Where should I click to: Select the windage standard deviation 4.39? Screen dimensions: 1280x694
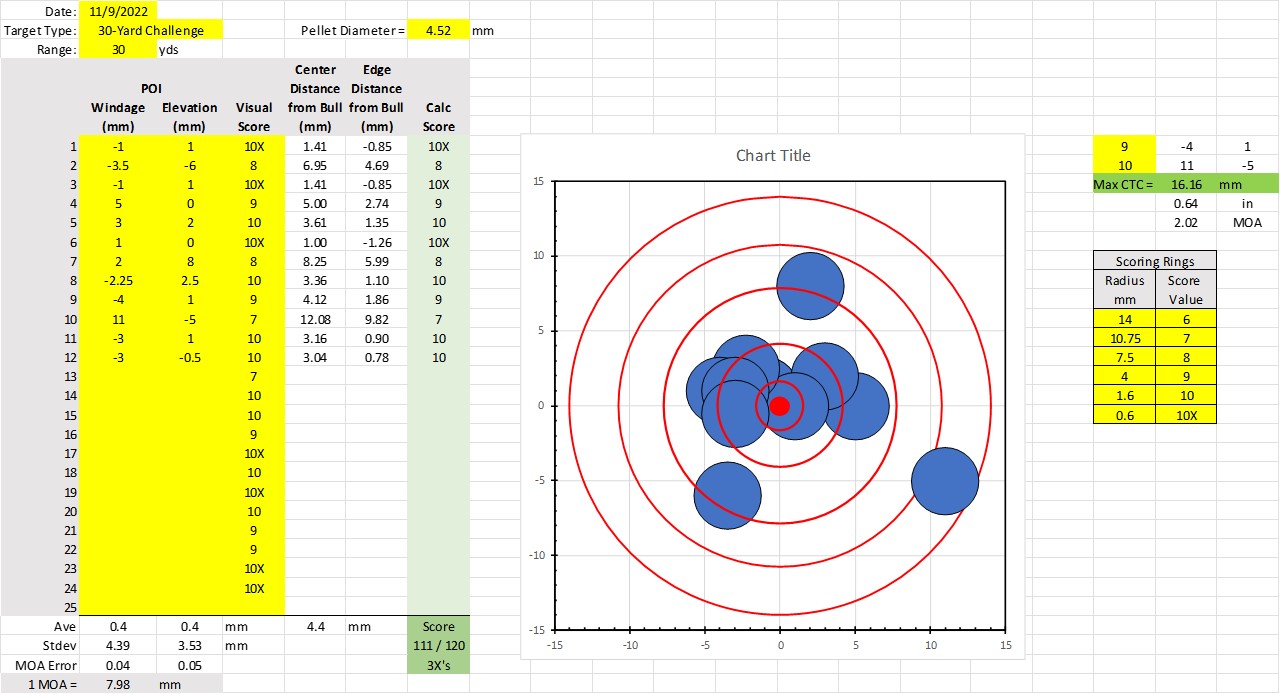(x=118, y=645)
